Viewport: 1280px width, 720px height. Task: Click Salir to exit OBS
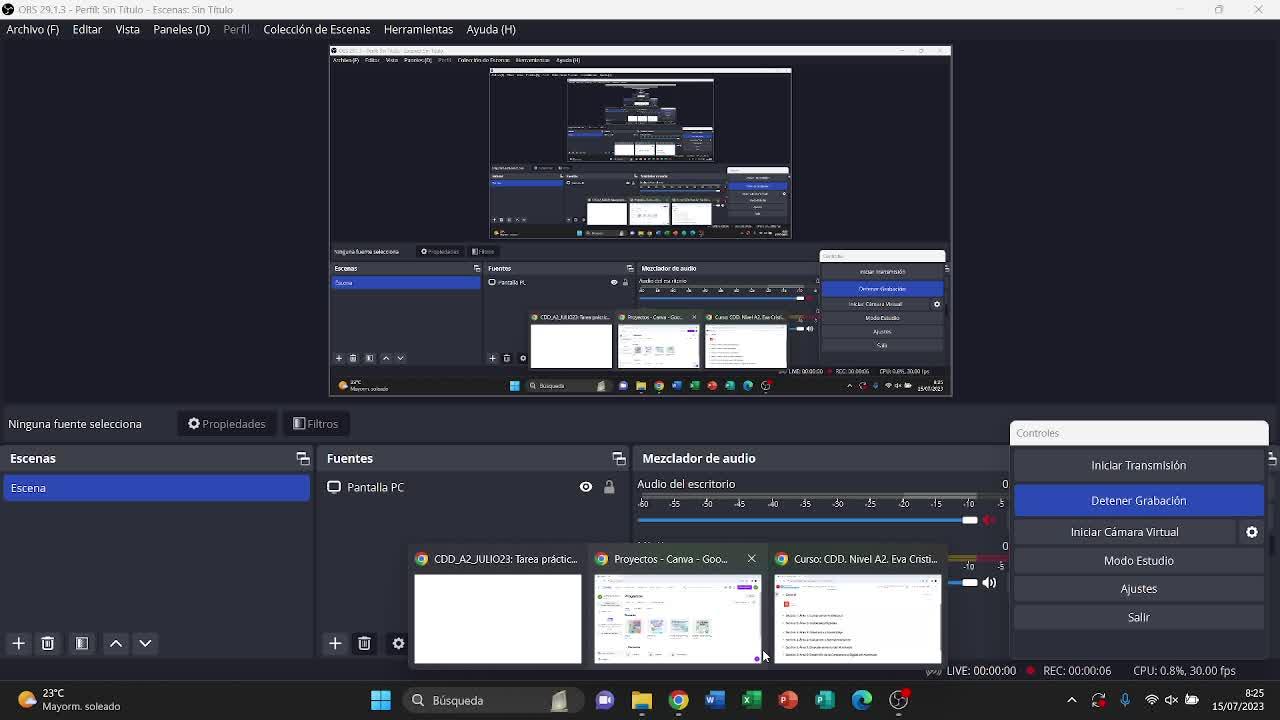tap(1138, 617)
